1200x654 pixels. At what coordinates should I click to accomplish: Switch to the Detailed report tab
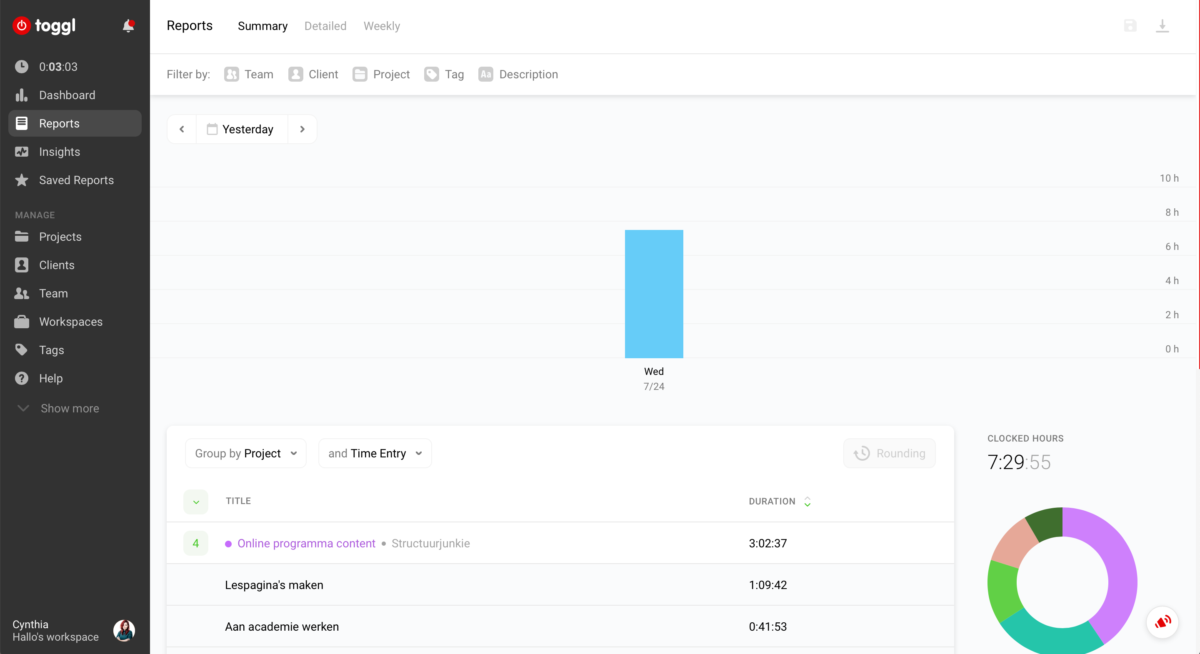pyautogui.click(x=325, y=26)
